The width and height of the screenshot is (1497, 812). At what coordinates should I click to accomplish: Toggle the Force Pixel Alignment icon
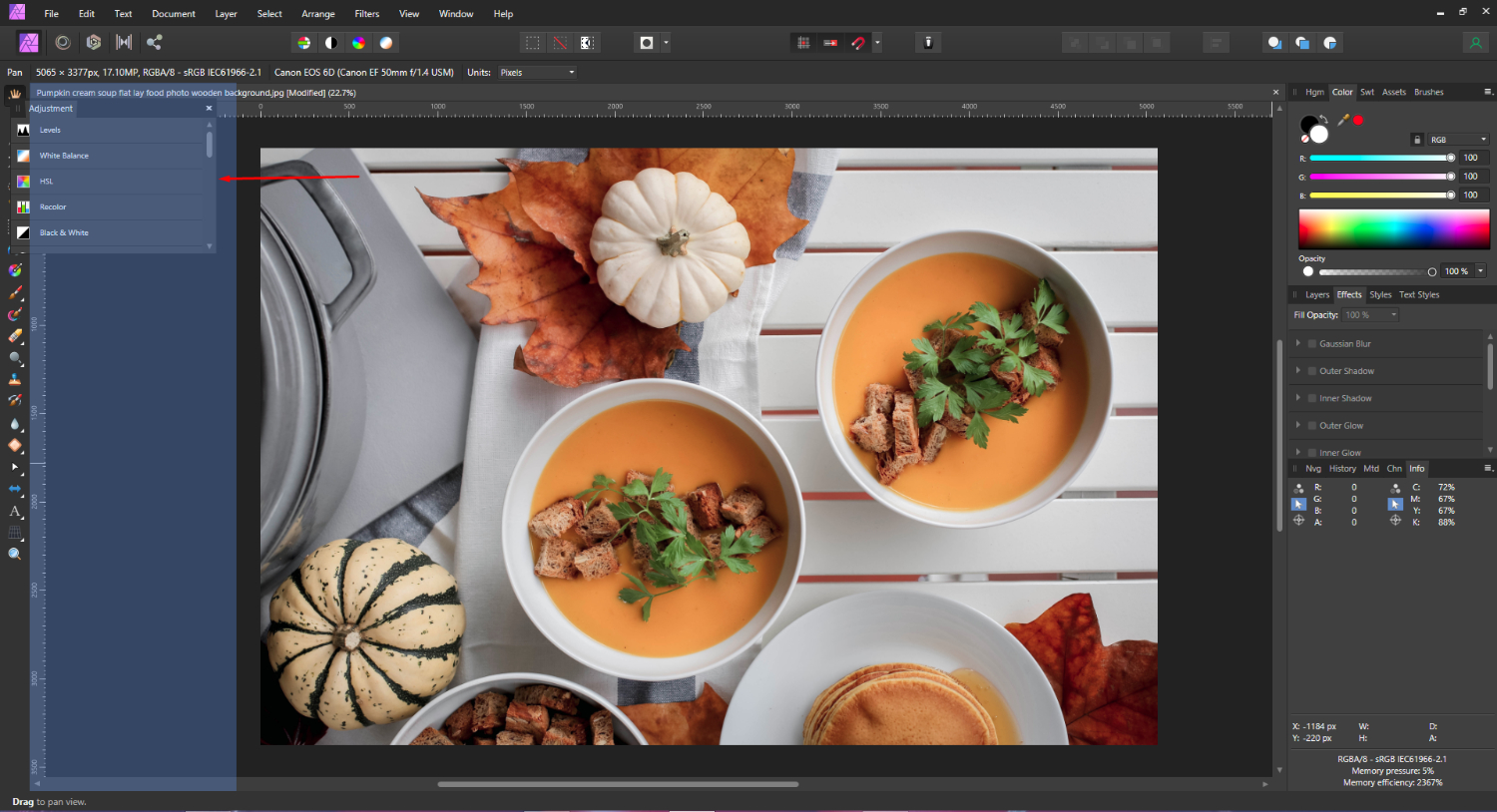click(x=803, y=43)
